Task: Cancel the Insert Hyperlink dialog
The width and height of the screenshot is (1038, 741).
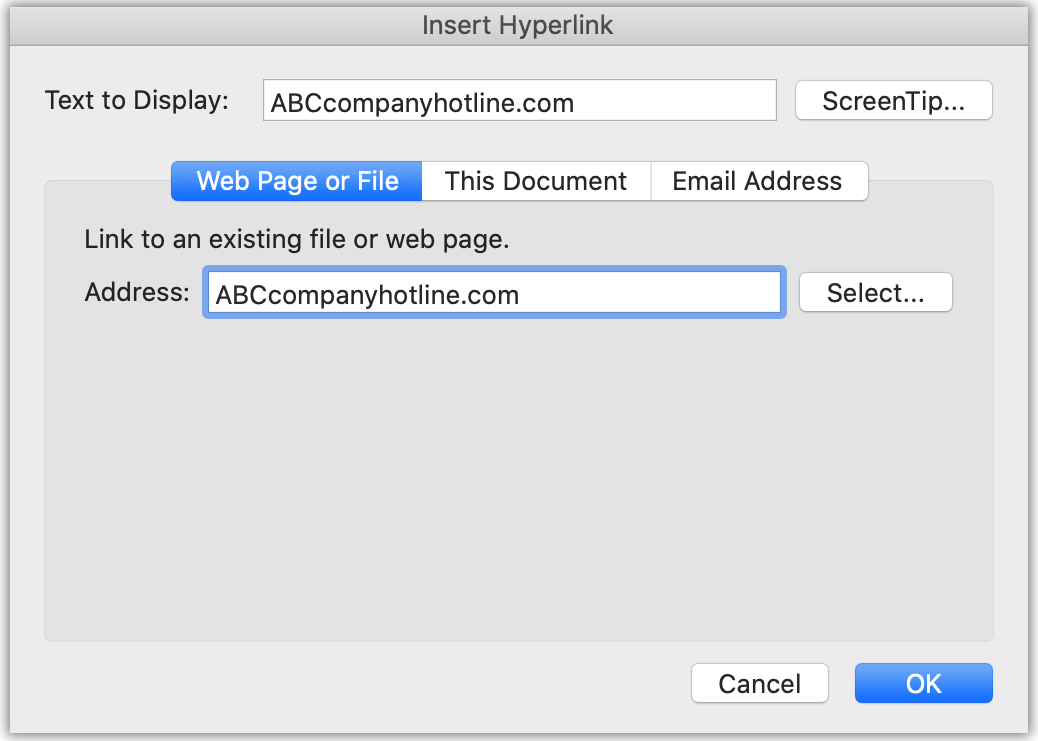Action: [x=759, y=683]
